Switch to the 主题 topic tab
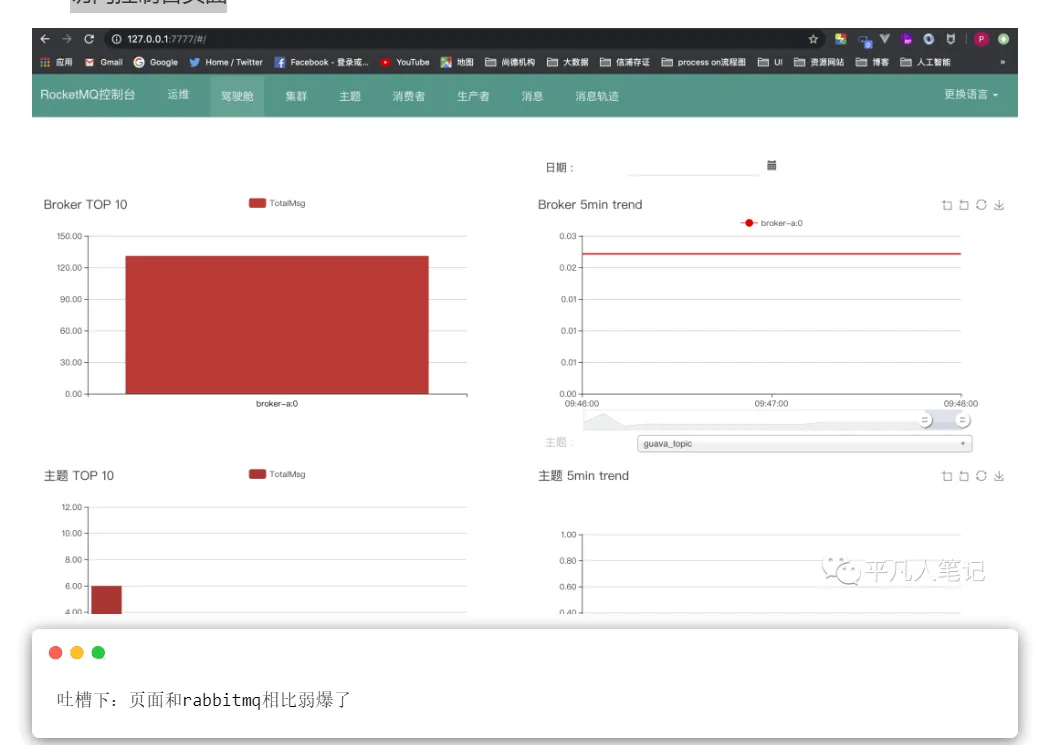This screenshot has height=745, width=1051. tap(350, 96)
